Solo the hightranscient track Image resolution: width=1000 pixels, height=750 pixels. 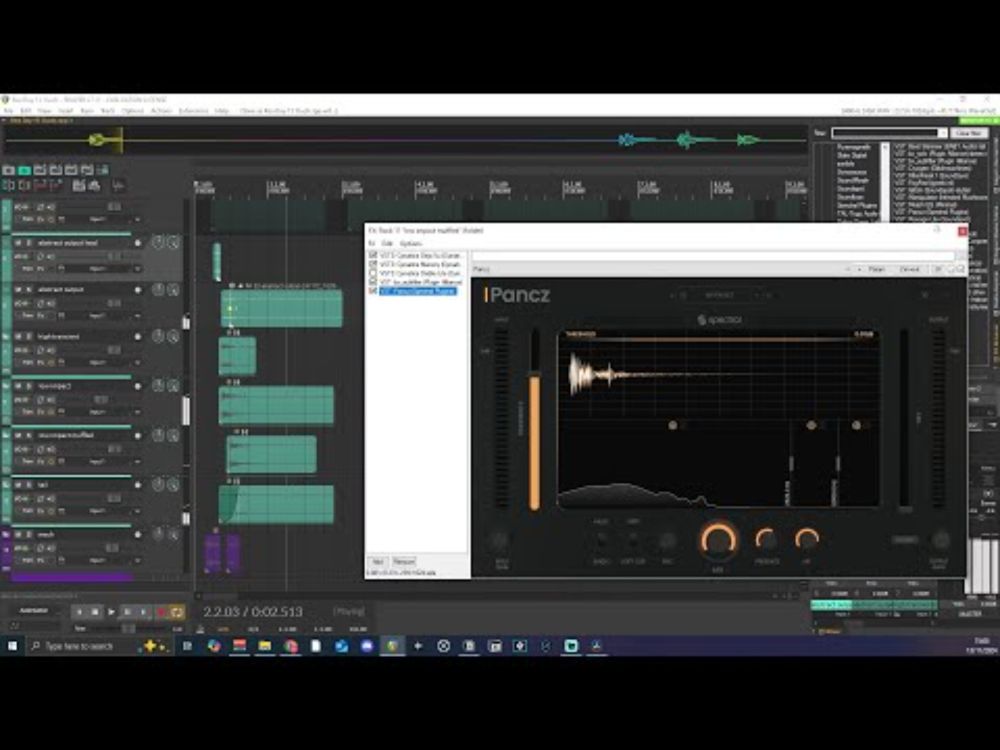click(28, 336)
